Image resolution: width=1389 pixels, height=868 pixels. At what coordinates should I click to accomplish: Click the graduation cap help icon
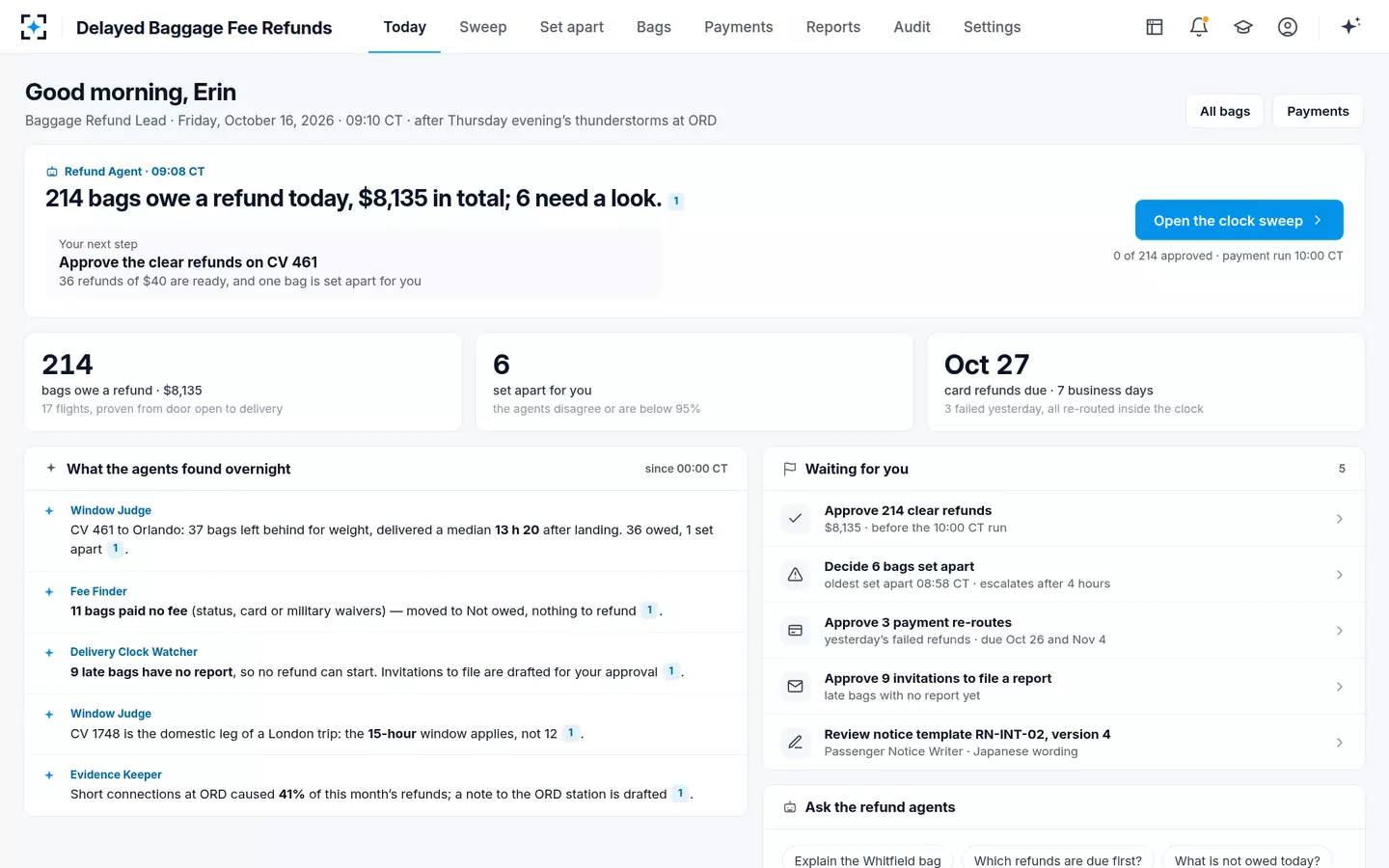(1243, 27)
